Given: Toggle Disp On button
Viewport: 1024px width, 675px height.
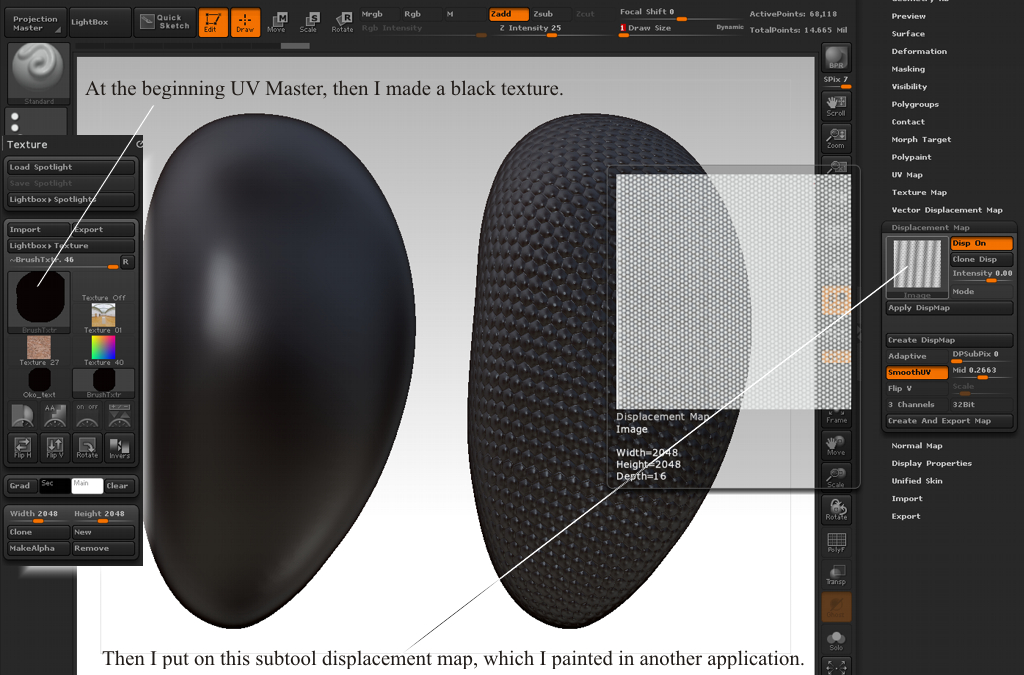Looking at the screenshot, I should point(982,243).
